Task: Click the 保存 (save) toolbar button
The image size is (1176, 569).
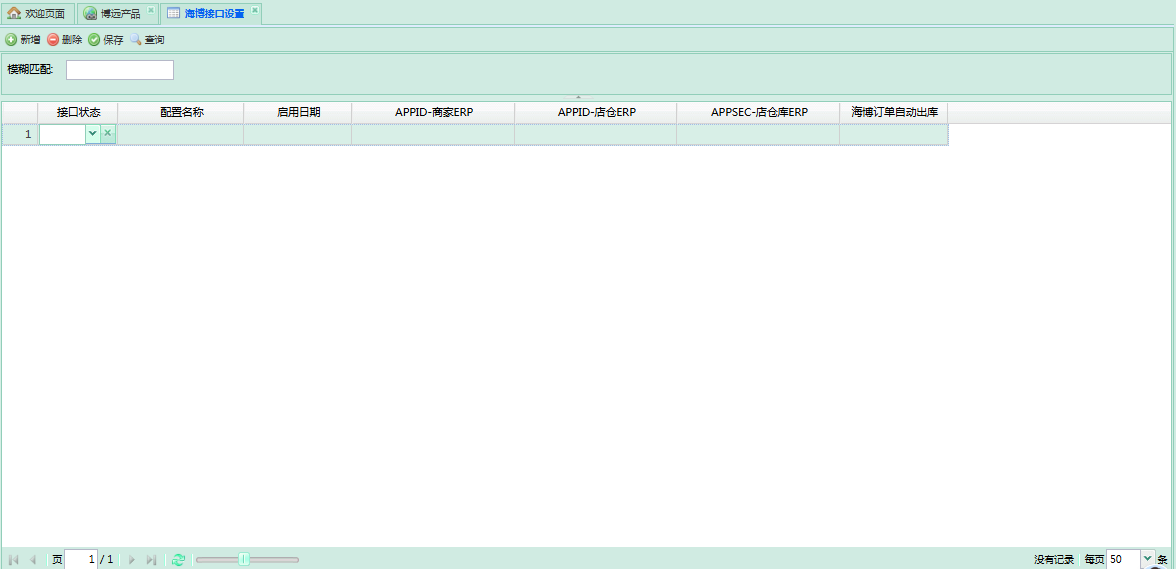Action: pos(106,40)
